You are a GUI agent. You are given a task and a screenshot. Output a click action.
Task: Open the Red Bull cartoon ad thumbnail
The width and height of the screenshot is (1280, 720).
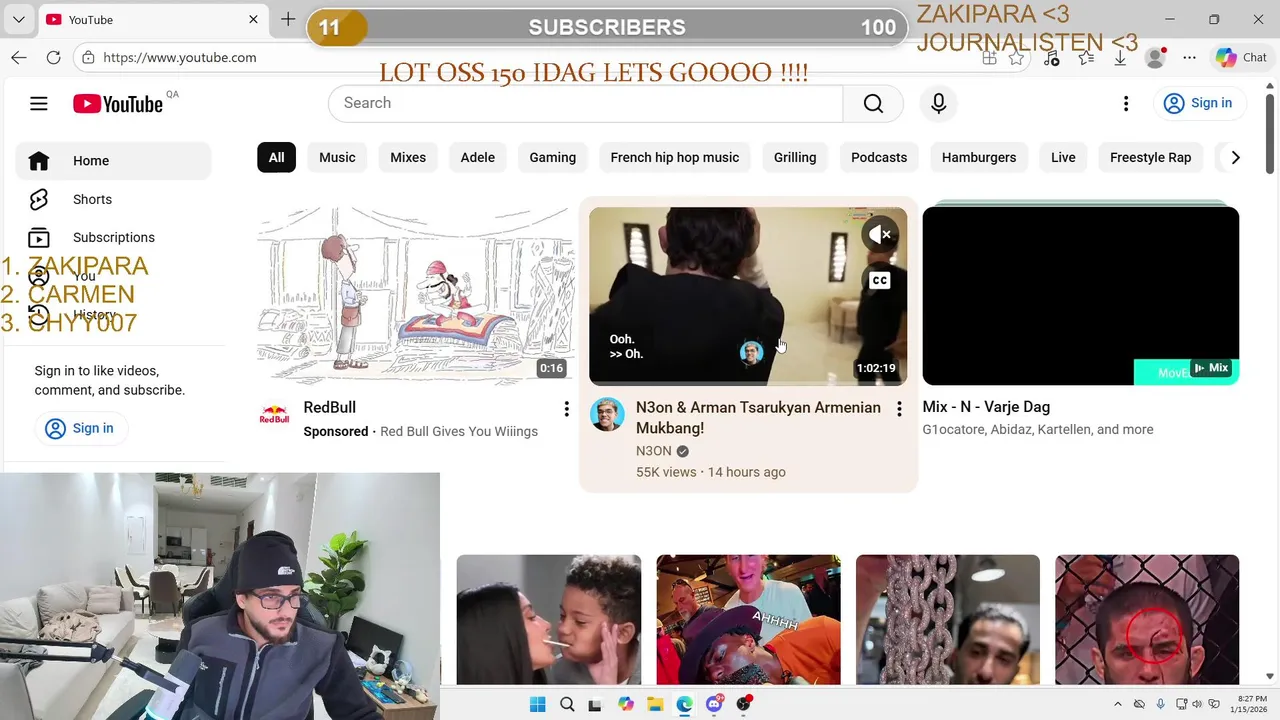(x=415, y=296)
